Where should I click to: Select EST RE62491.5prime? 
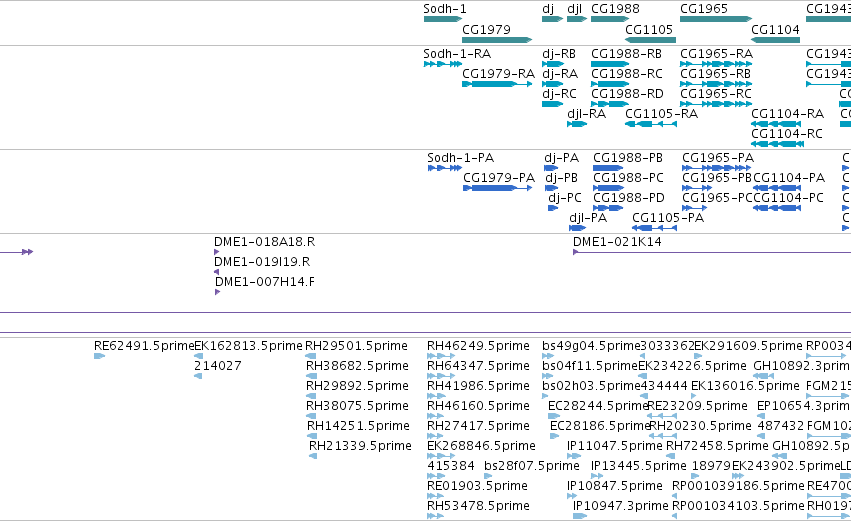(x=99, y=357)
